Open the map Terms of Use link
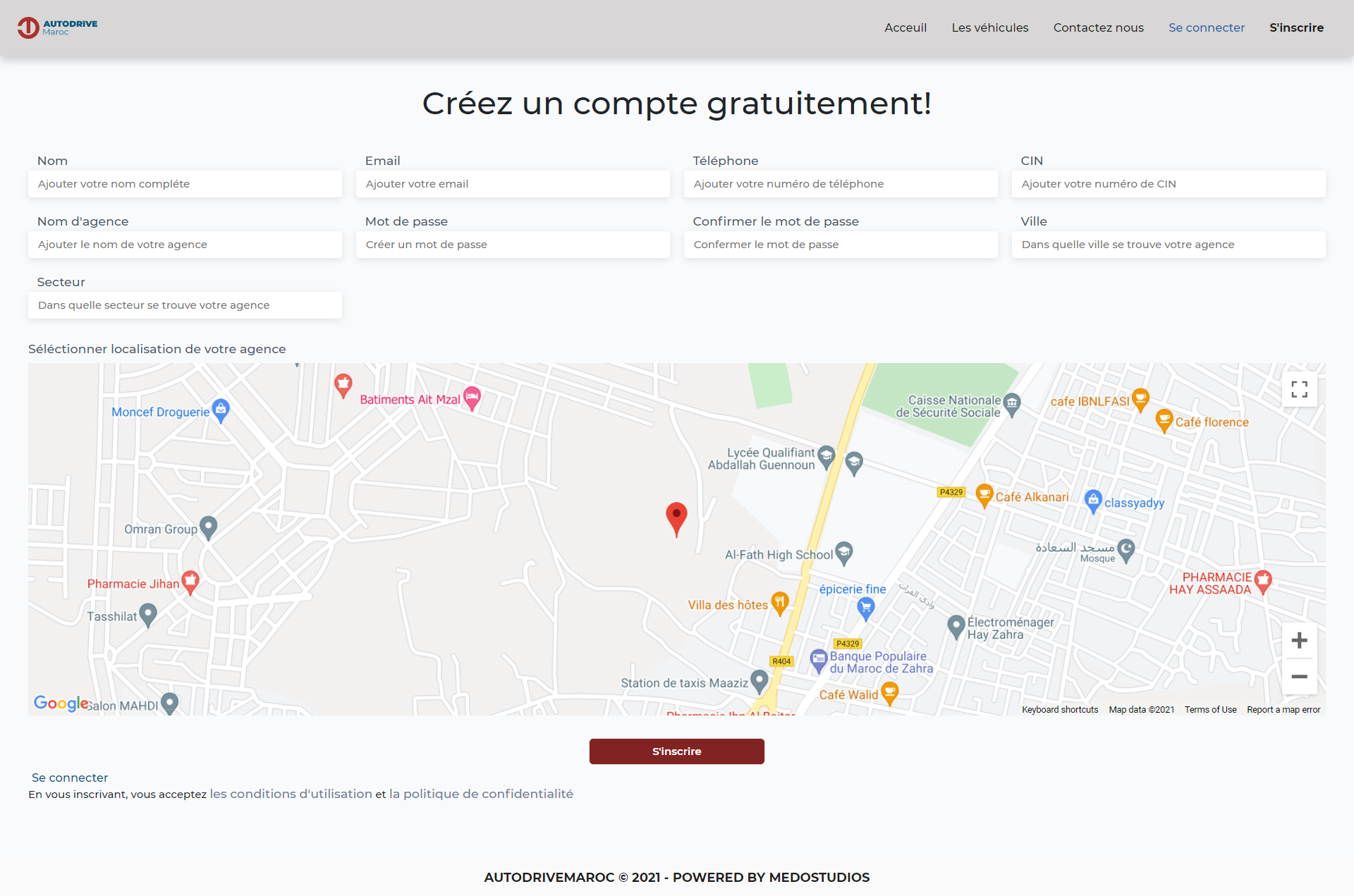 pyautogui.click(x=1210, y=710)
